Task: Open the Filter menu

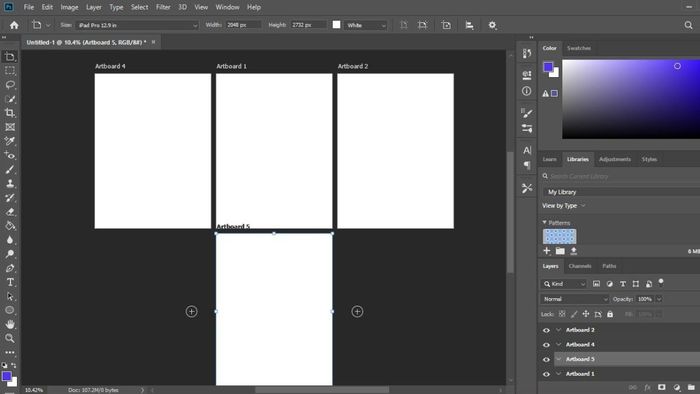Action: (163, 7)
